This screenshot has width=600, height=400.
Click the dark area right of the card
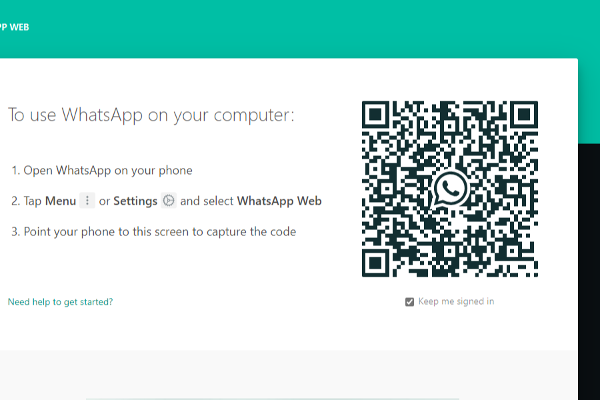pyautogui.click(x=589, y=250)
